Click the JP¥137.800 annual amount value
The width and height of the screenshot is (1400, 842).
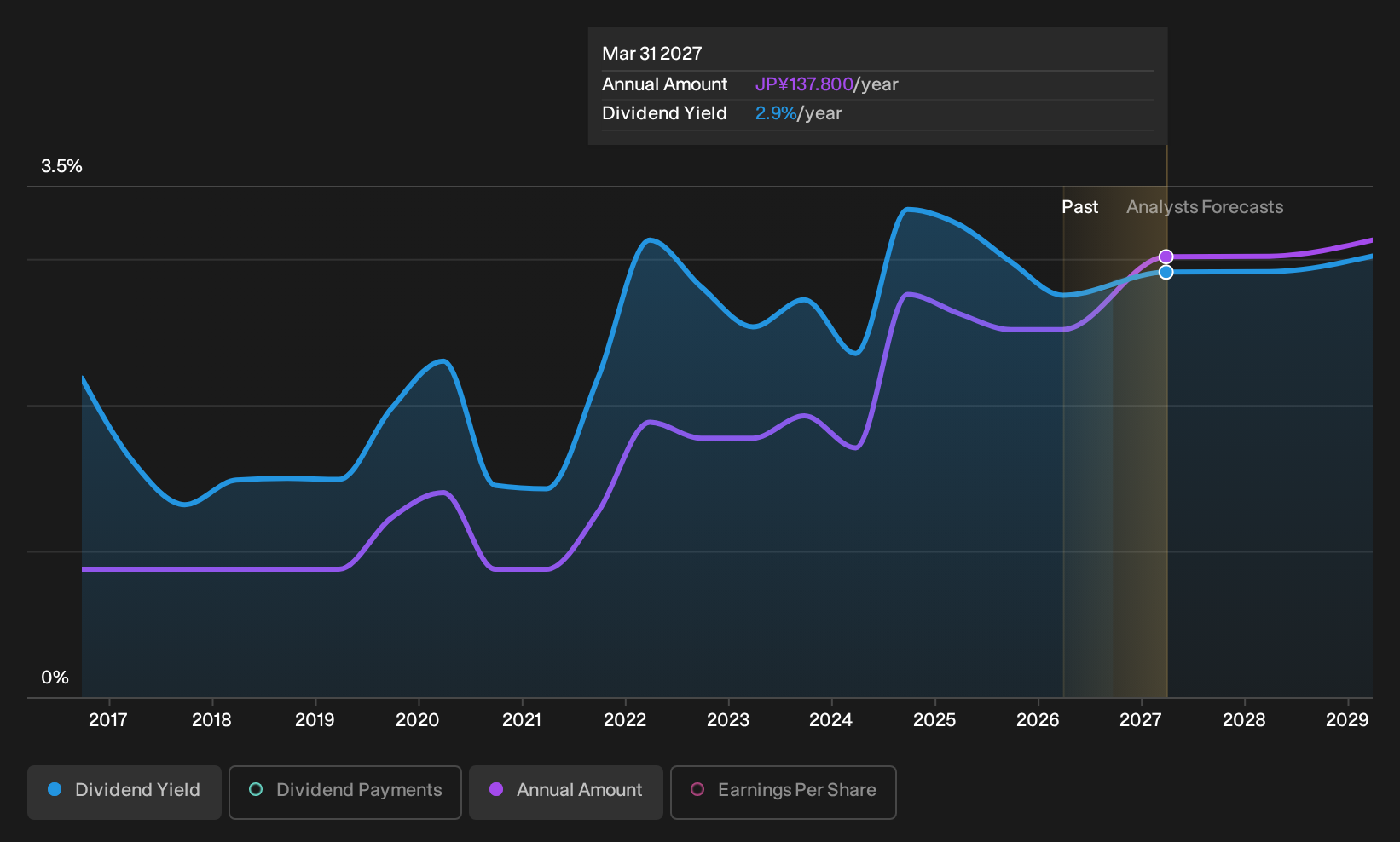coord(804,84)
